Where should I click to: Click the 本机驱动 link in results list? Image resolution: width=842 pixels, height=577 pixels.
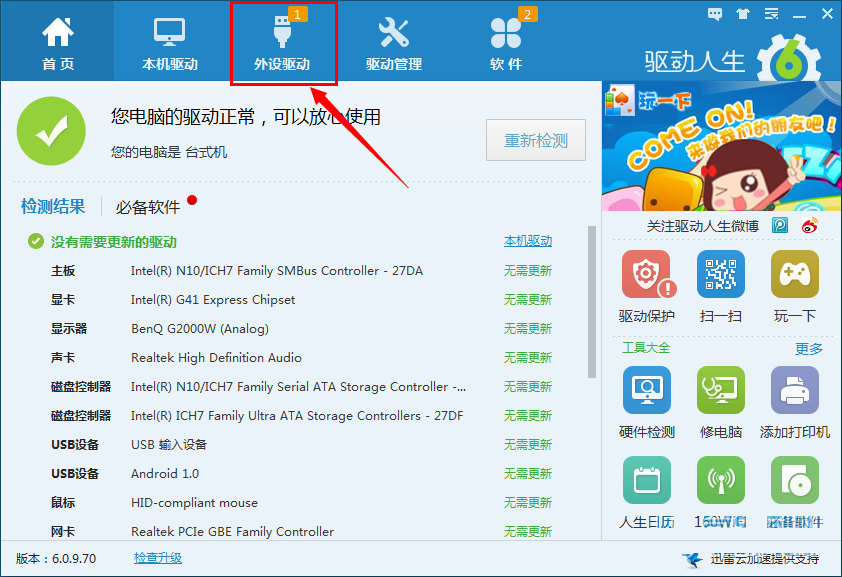click(x=527, y=242)
